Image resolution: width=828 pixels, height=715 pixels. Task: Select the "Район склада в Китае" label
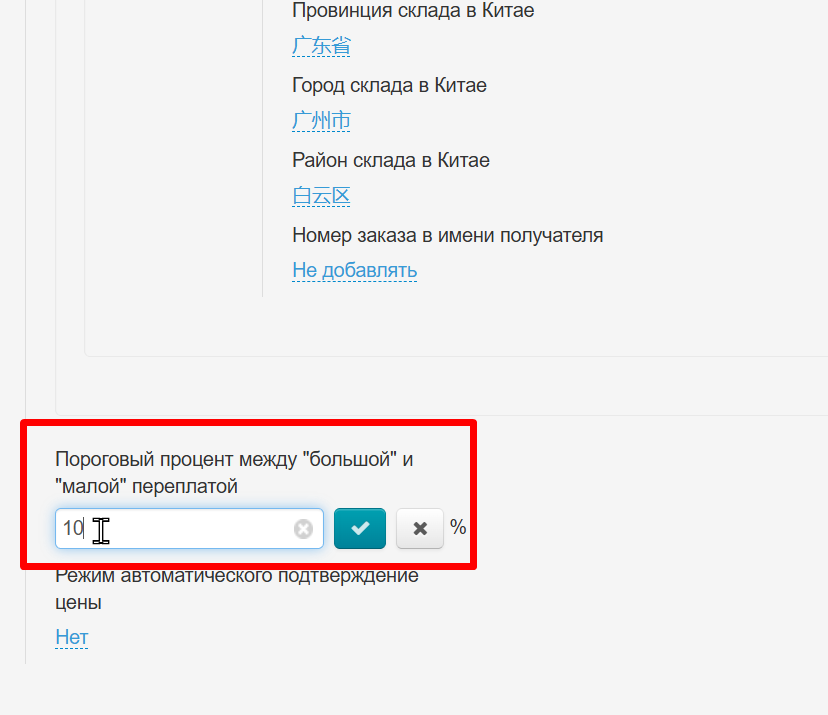390,160
